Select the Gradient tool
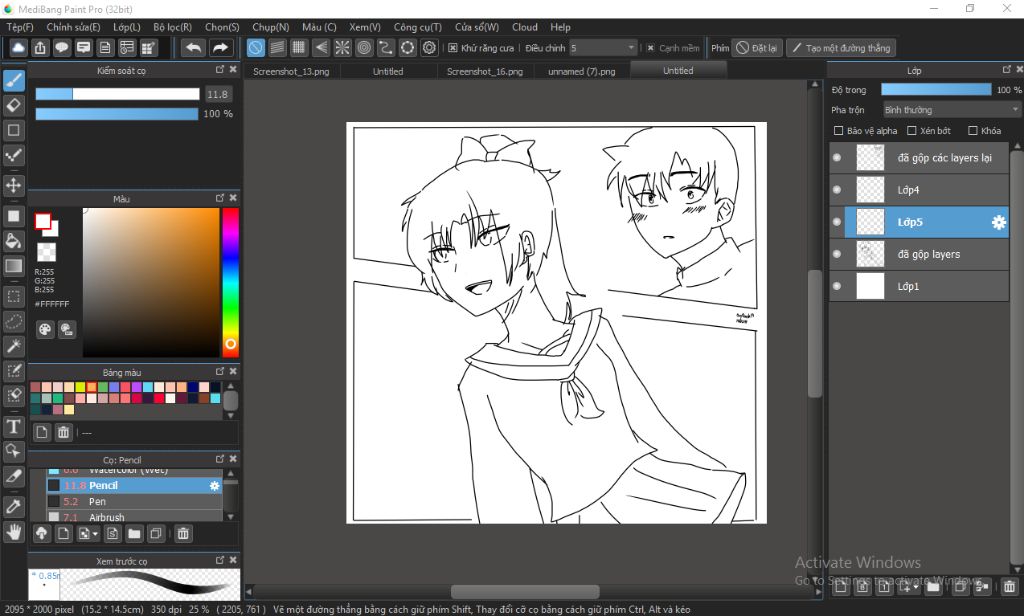This screenshot has height=616, width=1024. (14, 266)
